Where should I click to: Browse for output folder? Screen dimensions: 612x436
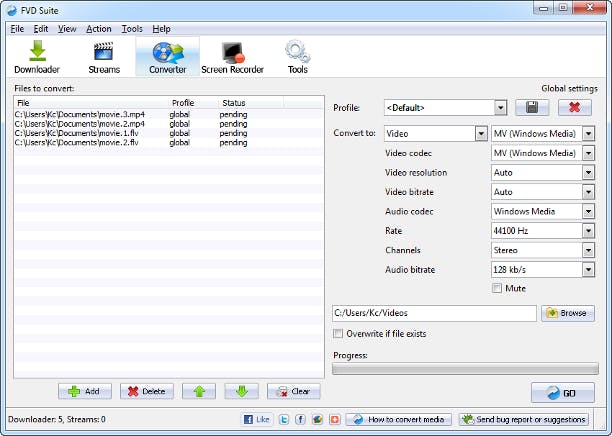point(568,313)
